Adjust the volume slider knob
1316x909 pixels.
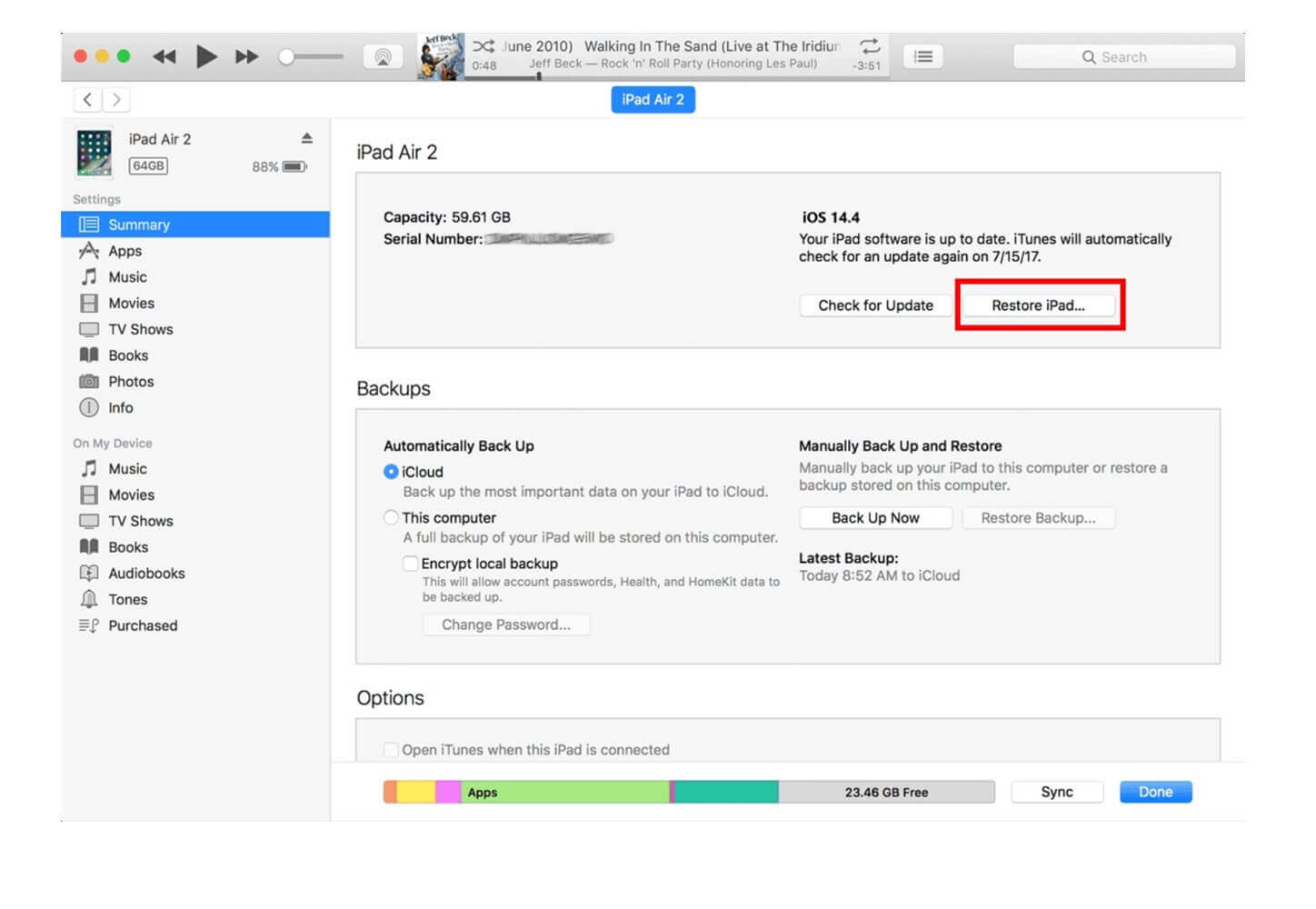pos(286,56)
